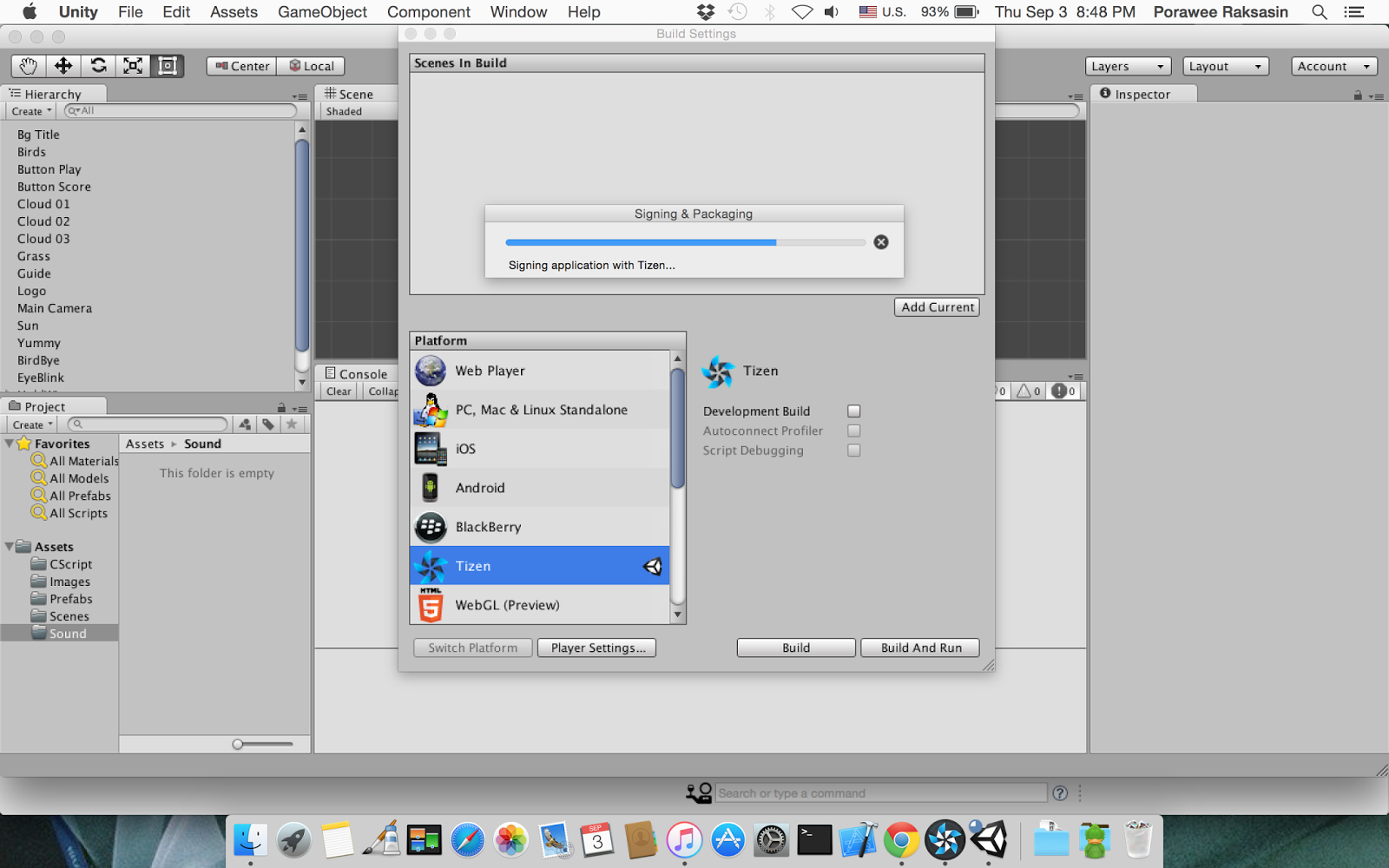
Task: Click the Hierarchy search field
Action: [181, 111]
